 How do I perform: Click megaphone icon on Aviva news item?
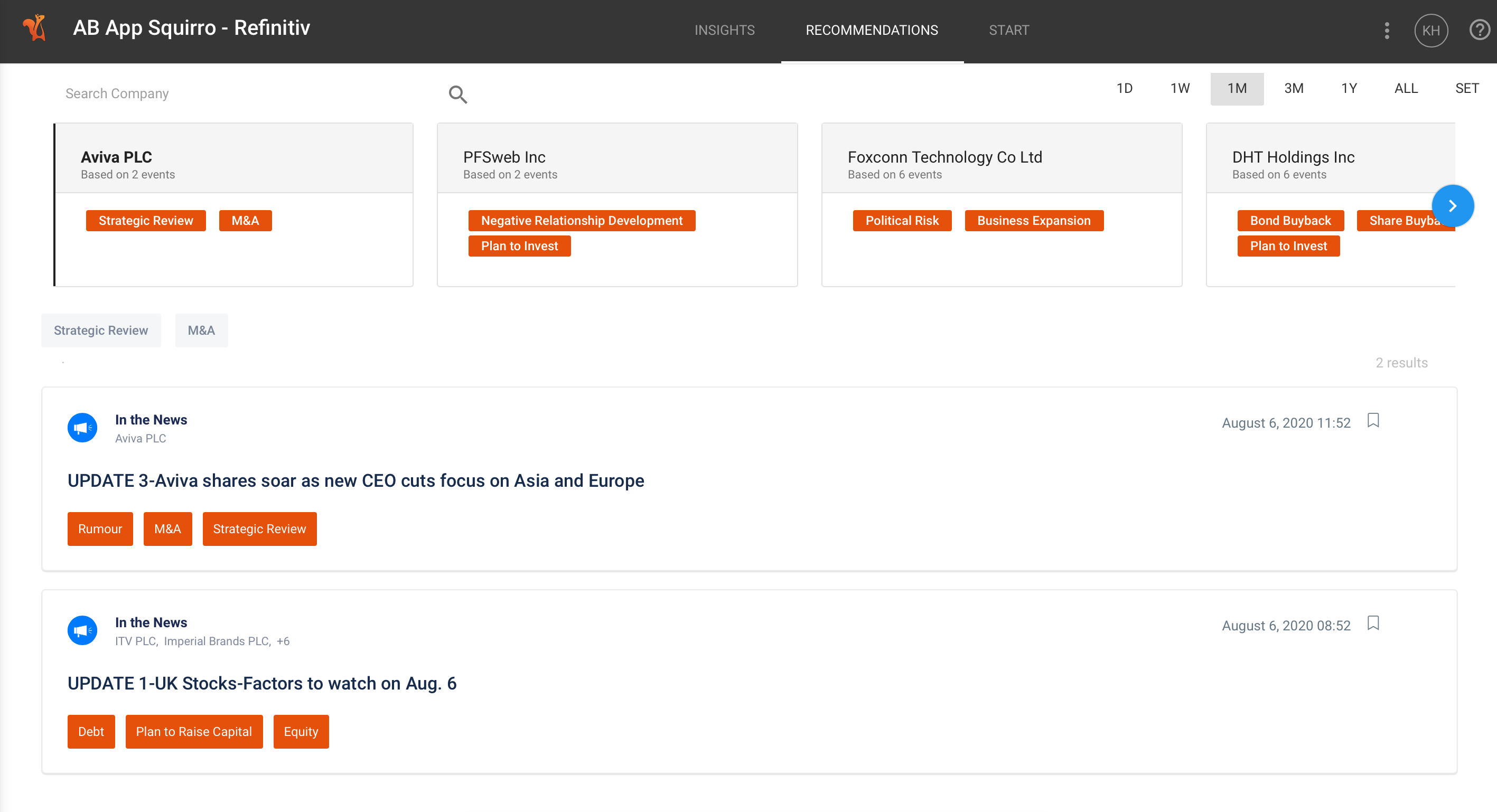point(82,428)
